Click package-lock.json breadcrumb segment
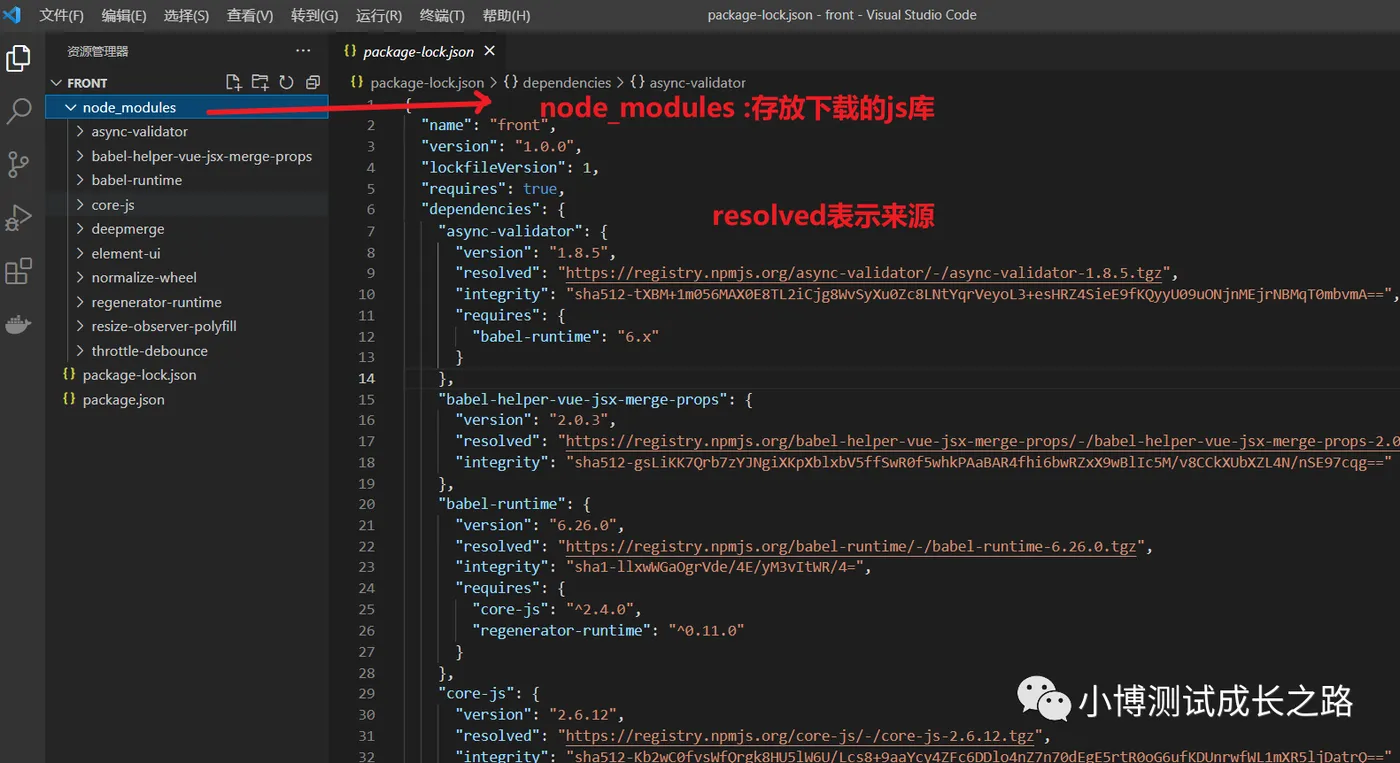This screenshot has width=1400, height=763. point(427,83)
